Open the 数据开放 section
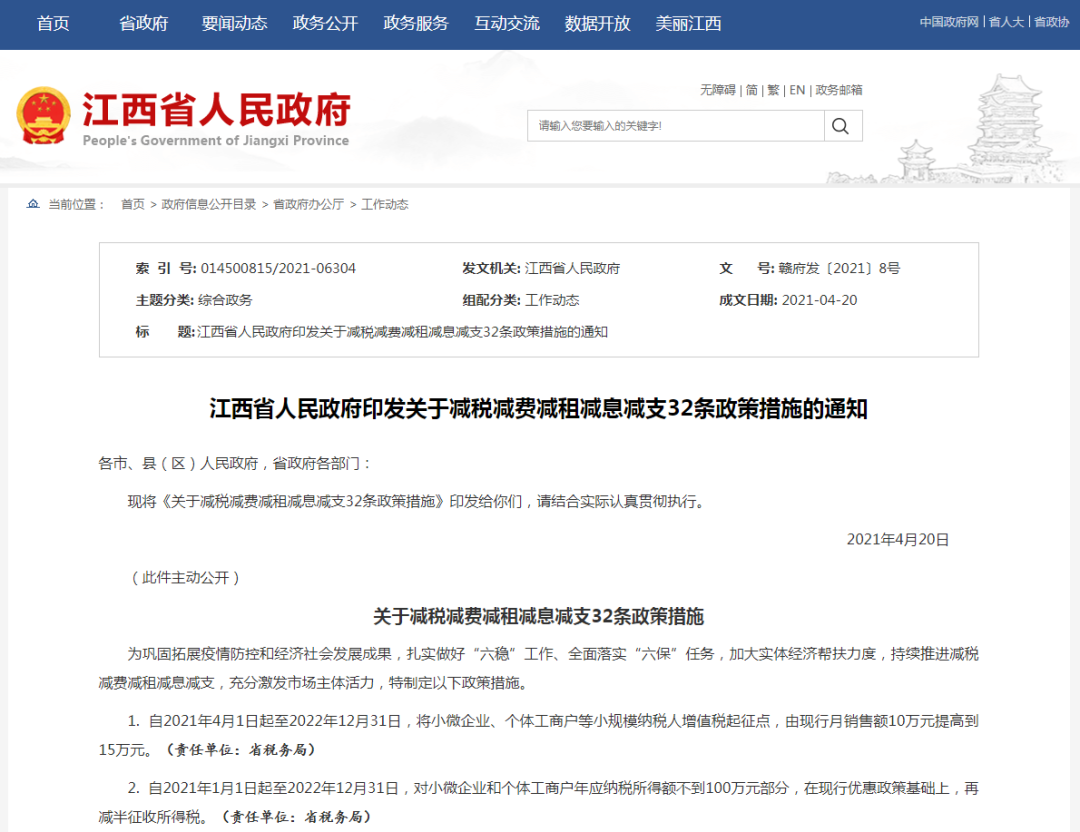This screenshot has height=832, width=1080. [x=598, y=23]
